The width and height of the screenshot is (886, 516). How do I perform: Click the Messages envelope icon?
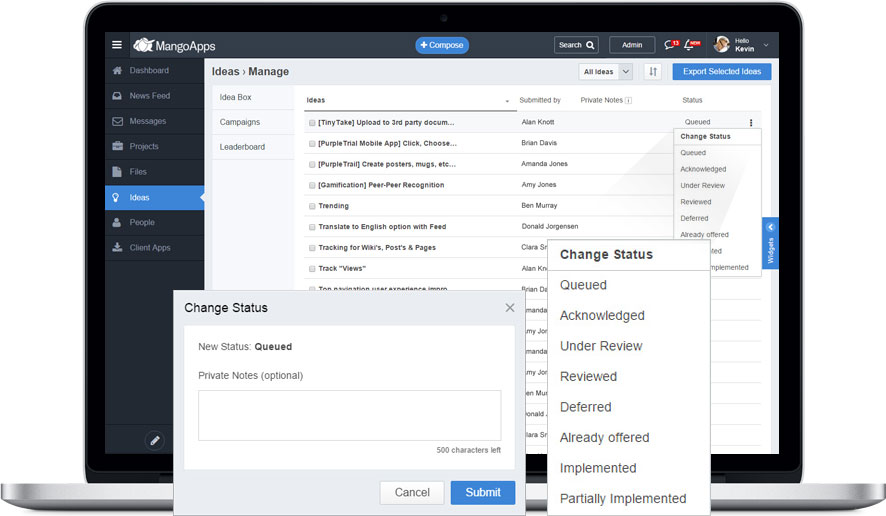click(x=117, y=122)
